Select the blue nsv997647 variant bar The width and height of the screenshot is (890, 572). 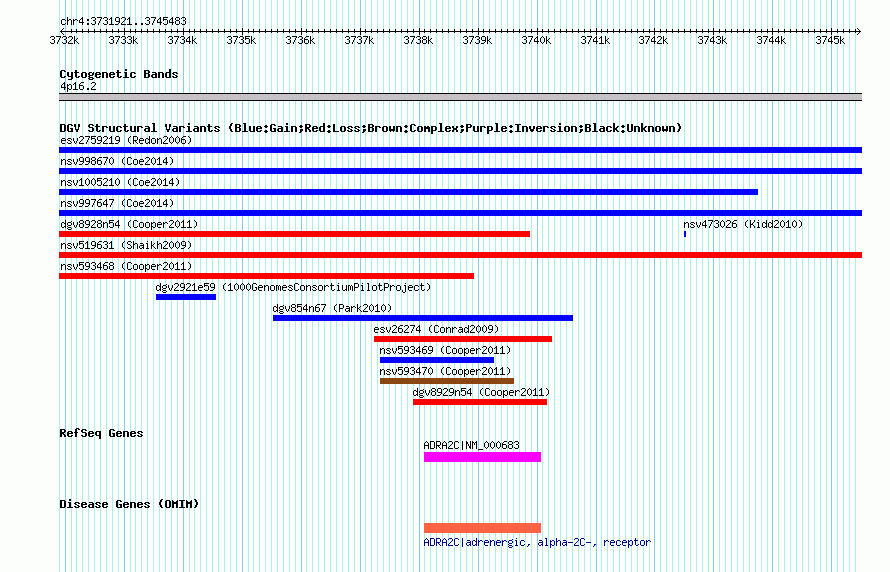click(x=460, y=213)
